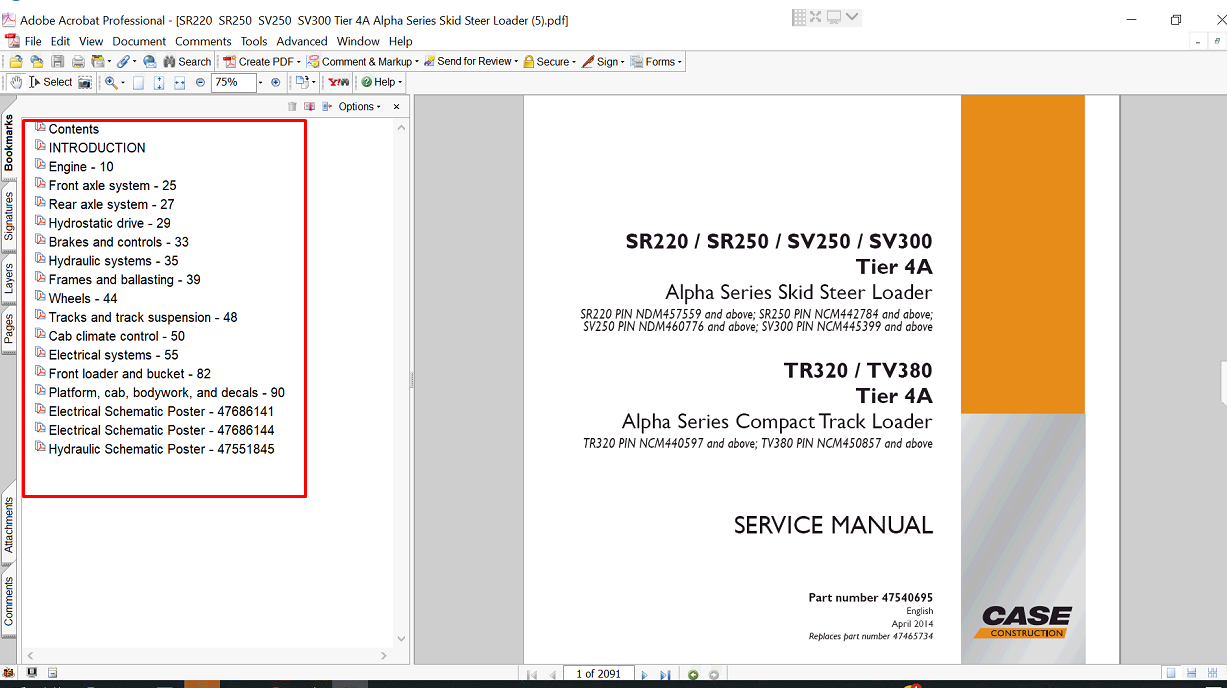Screen dimensions: 1227x688
Task: Select the Snapshot camera tool
Action: coord(85,82)
